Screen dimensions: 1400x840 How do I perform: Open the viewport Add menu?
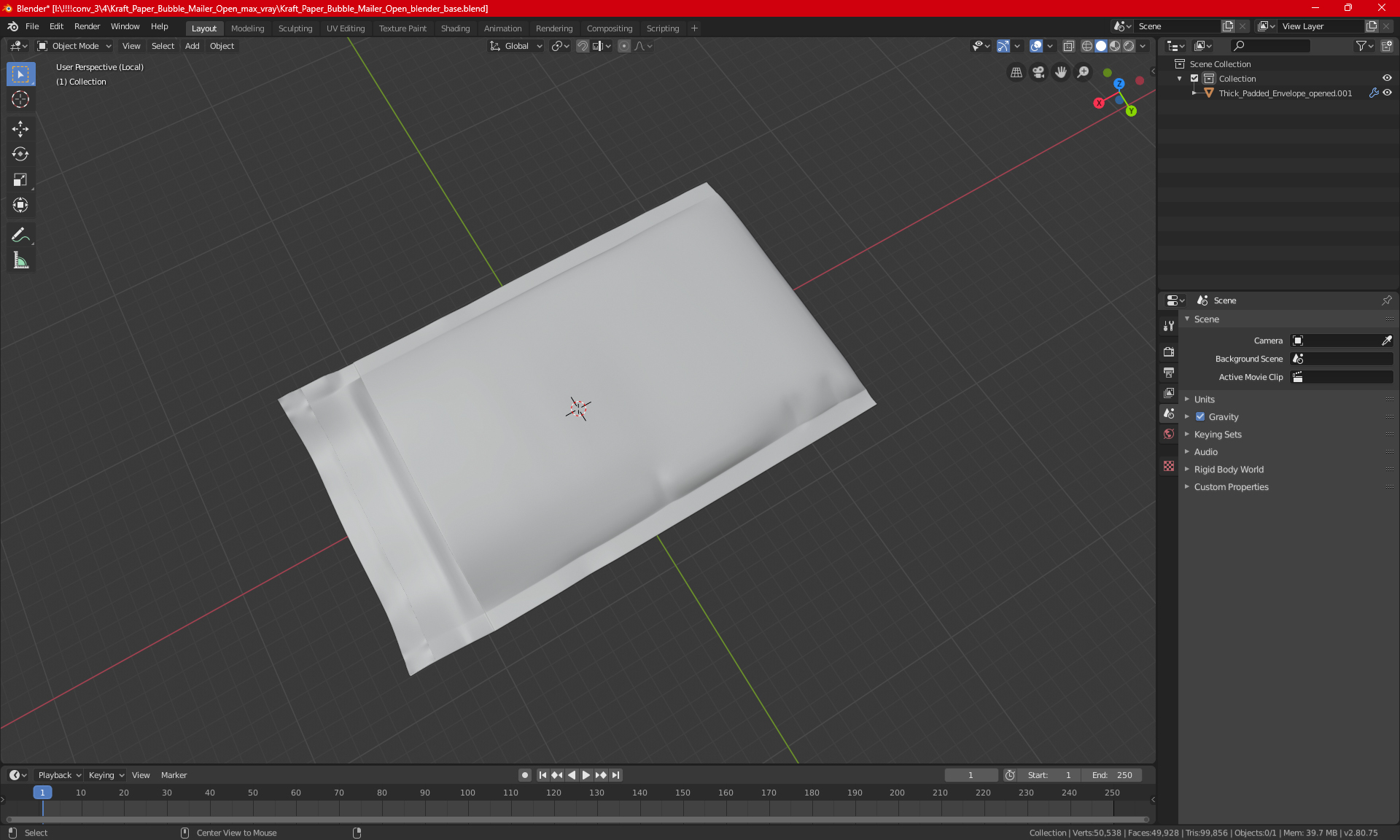(x=192, y=46)
